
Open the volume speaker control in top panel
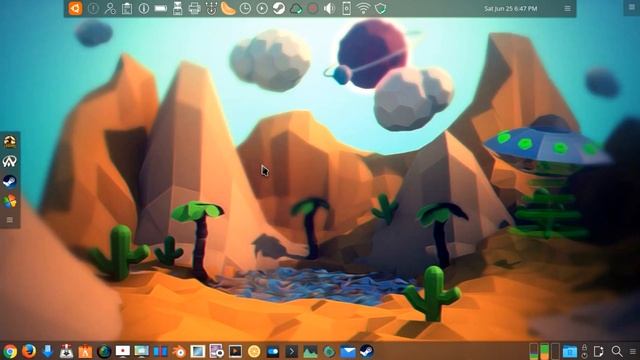click(329, 8)
